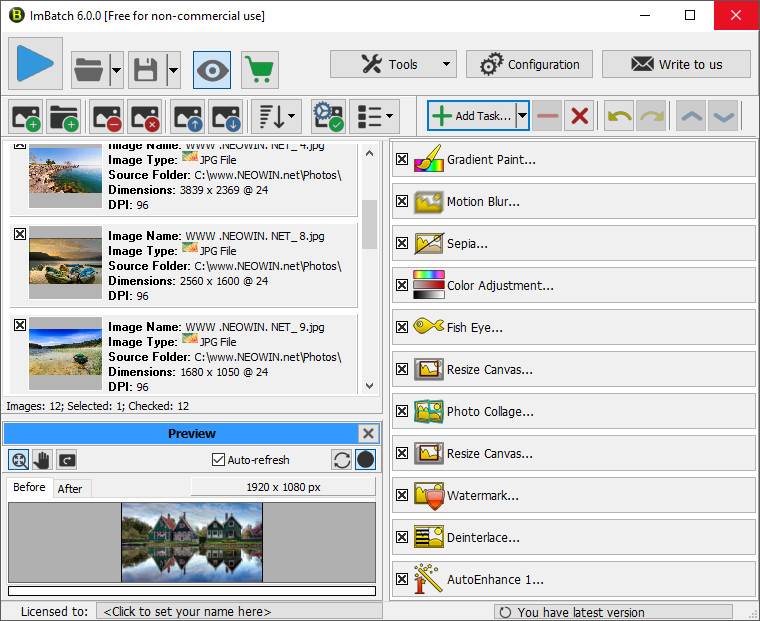Expand the open-folder dropdown arrow

tap(117, 70)
